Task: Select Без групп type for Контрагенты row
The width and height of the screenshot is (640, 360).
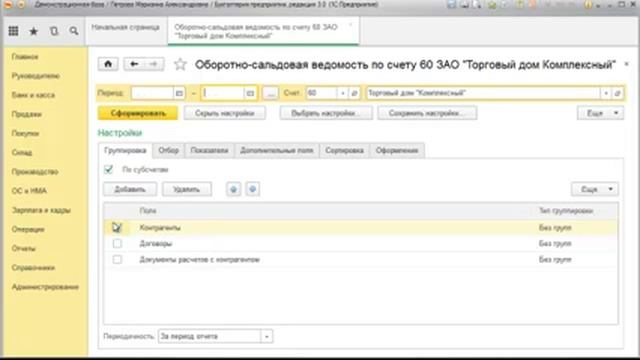Action: [555, 228]
